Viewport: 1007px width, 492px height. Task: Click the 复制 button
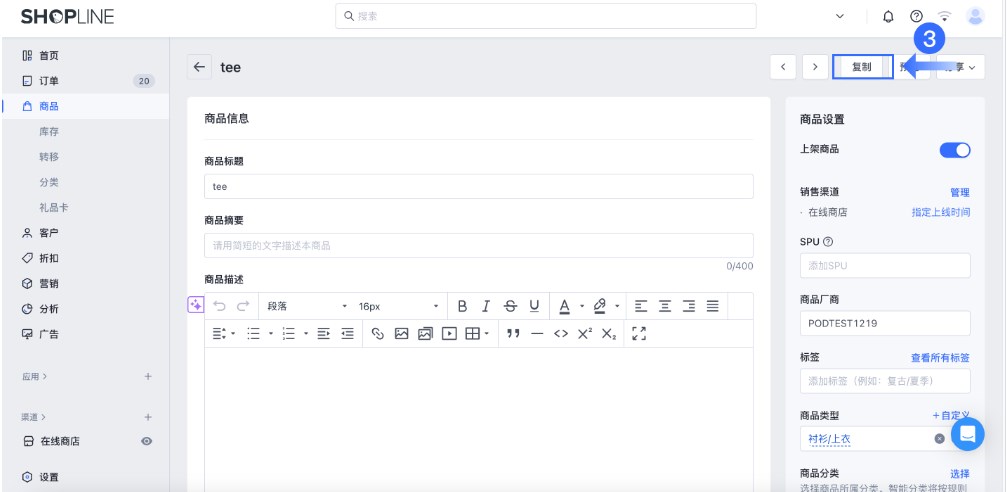(x=863, y=67)
